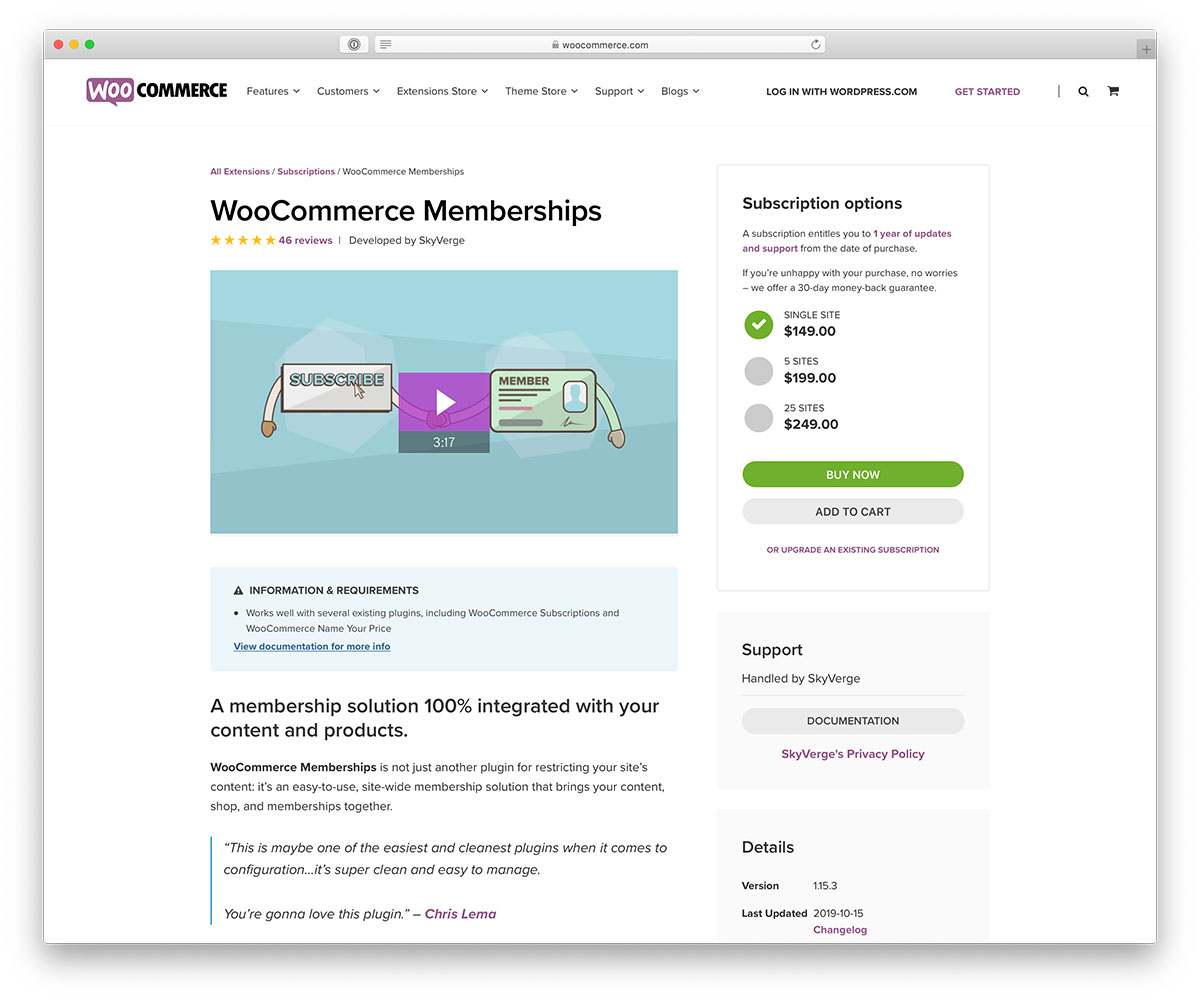This screenshot has width=1200, height=1001.
Task: Open the Theme Store menu
Action: 542,91
